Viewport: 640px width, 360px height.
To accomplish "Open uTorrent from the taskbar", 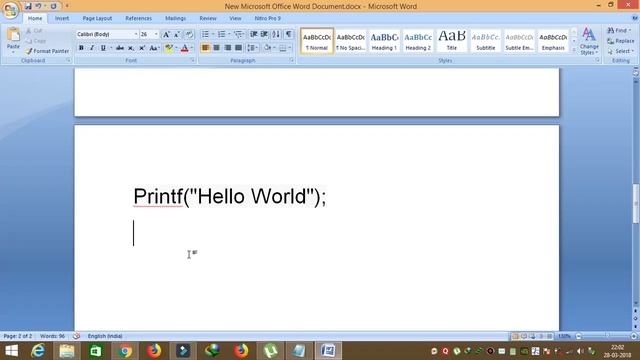I will click(270, 351).
